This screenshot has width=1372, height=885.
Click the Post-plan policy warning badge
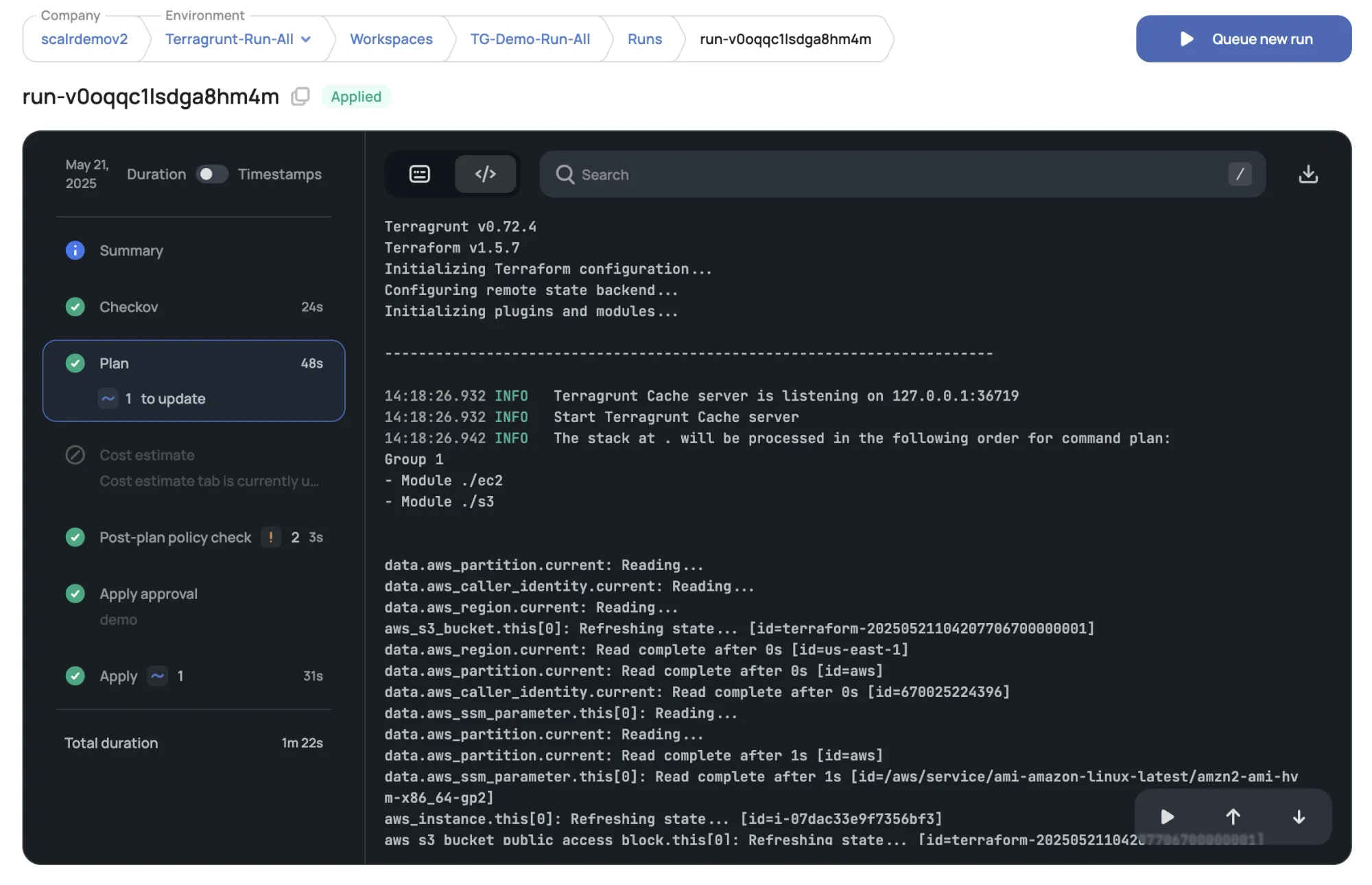(x=271, y=537)
